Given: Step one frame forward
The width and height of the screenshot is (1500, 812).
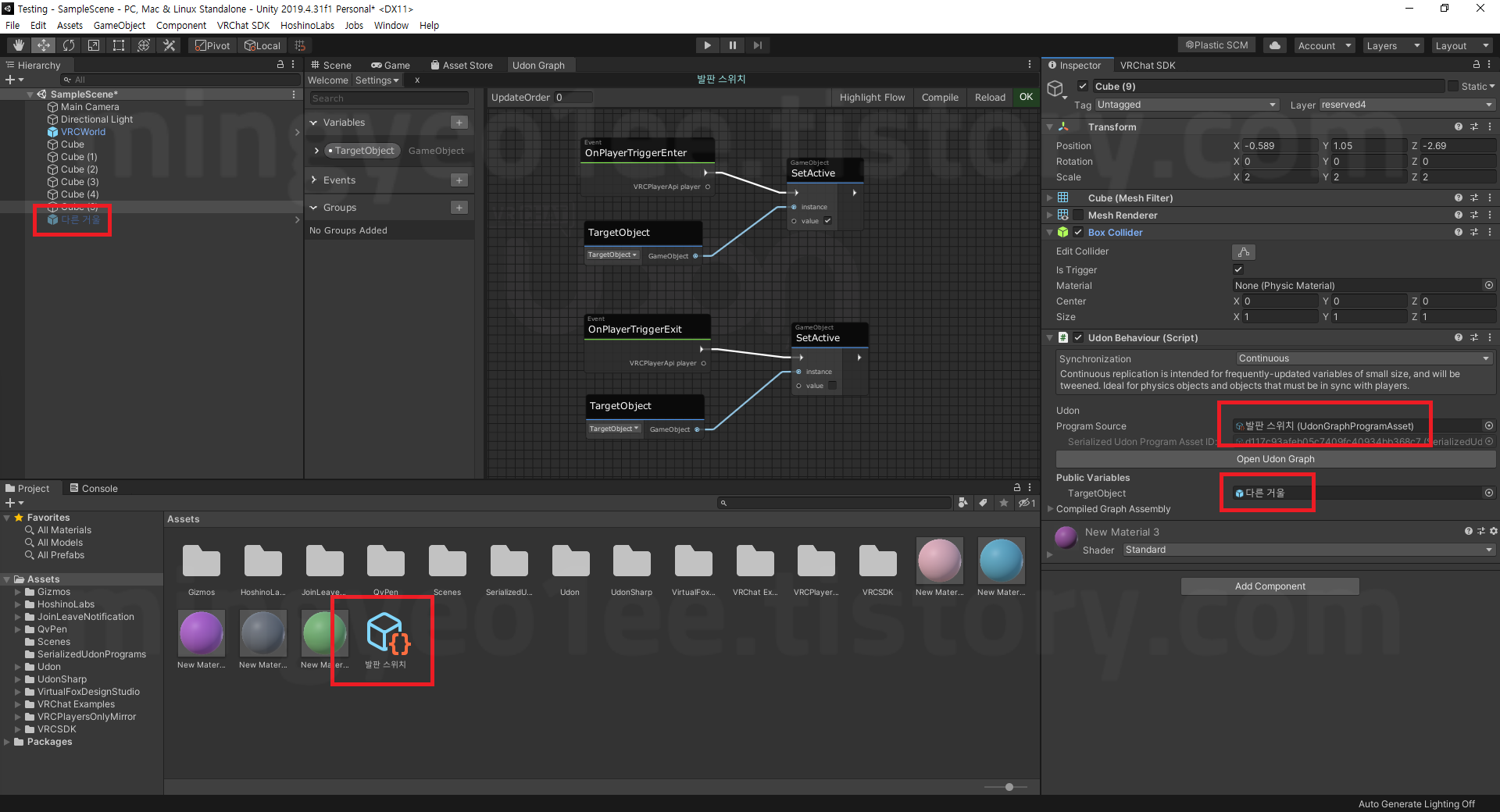Looking at the screenshot, I should tap(757, 45).
